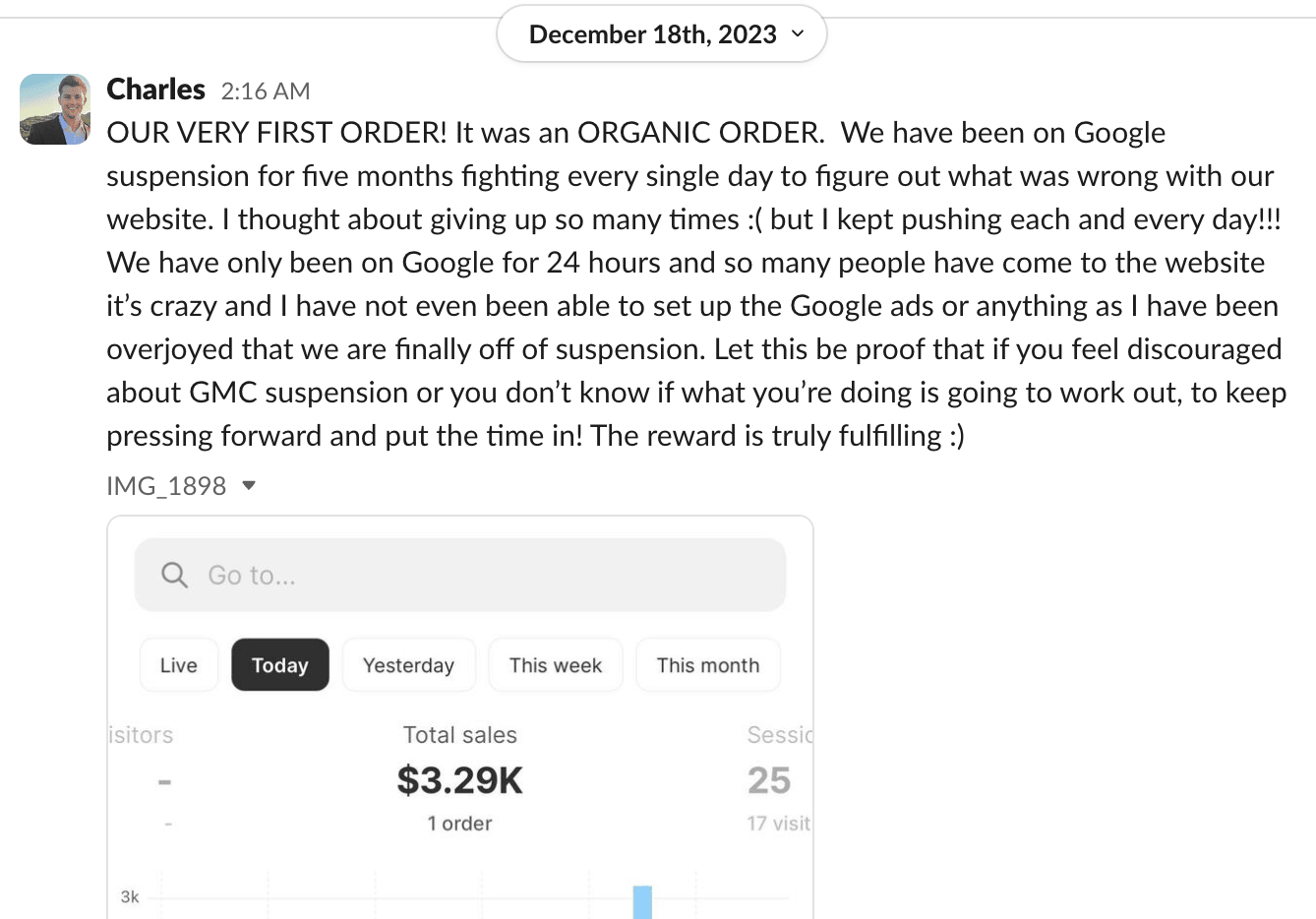Screen dimensions: 1316x919
Task: Click the magnifying glass search icon
Action: [x=174, y=575]
